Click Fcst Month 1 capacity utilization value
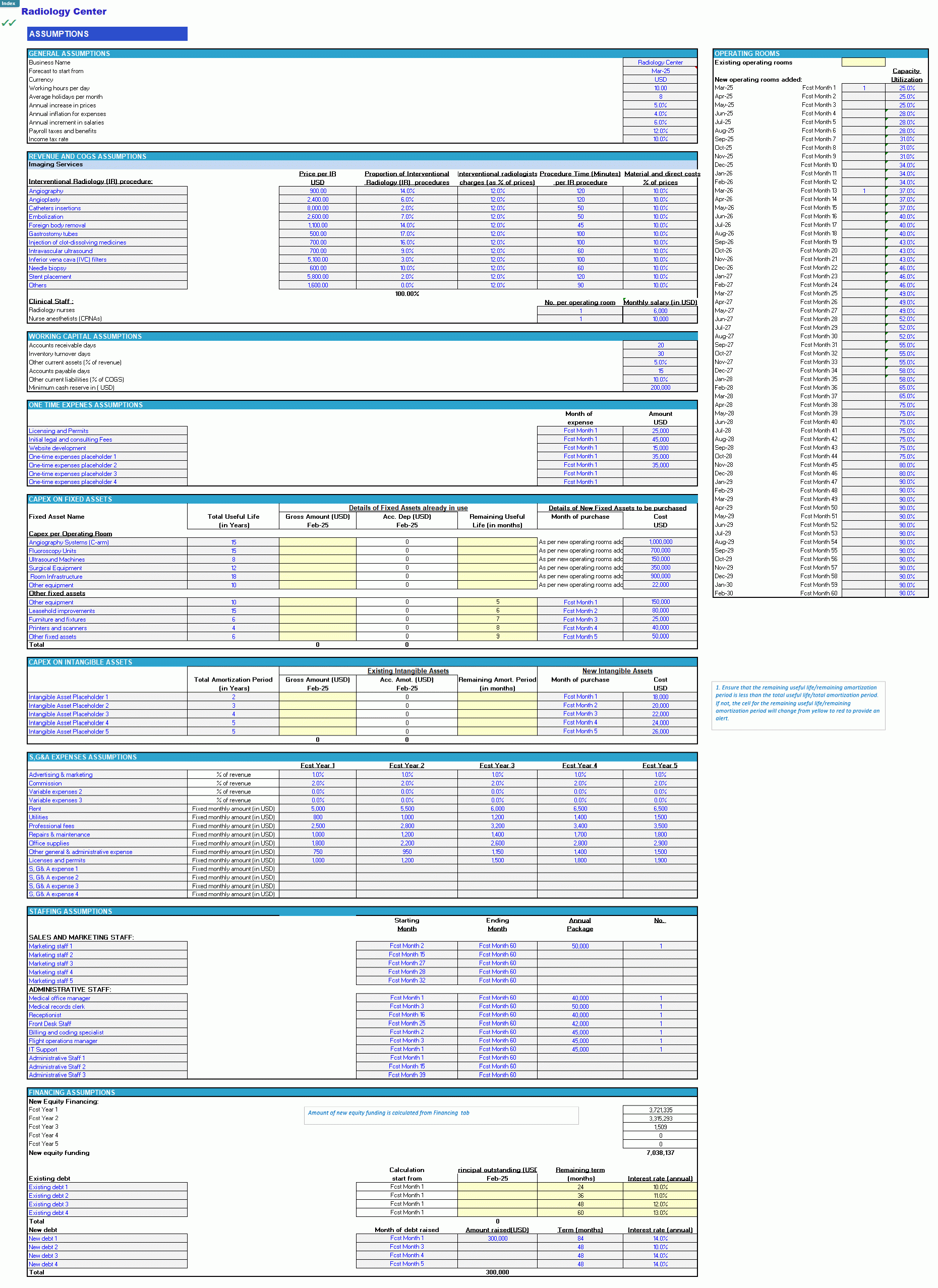 (906, 88)
